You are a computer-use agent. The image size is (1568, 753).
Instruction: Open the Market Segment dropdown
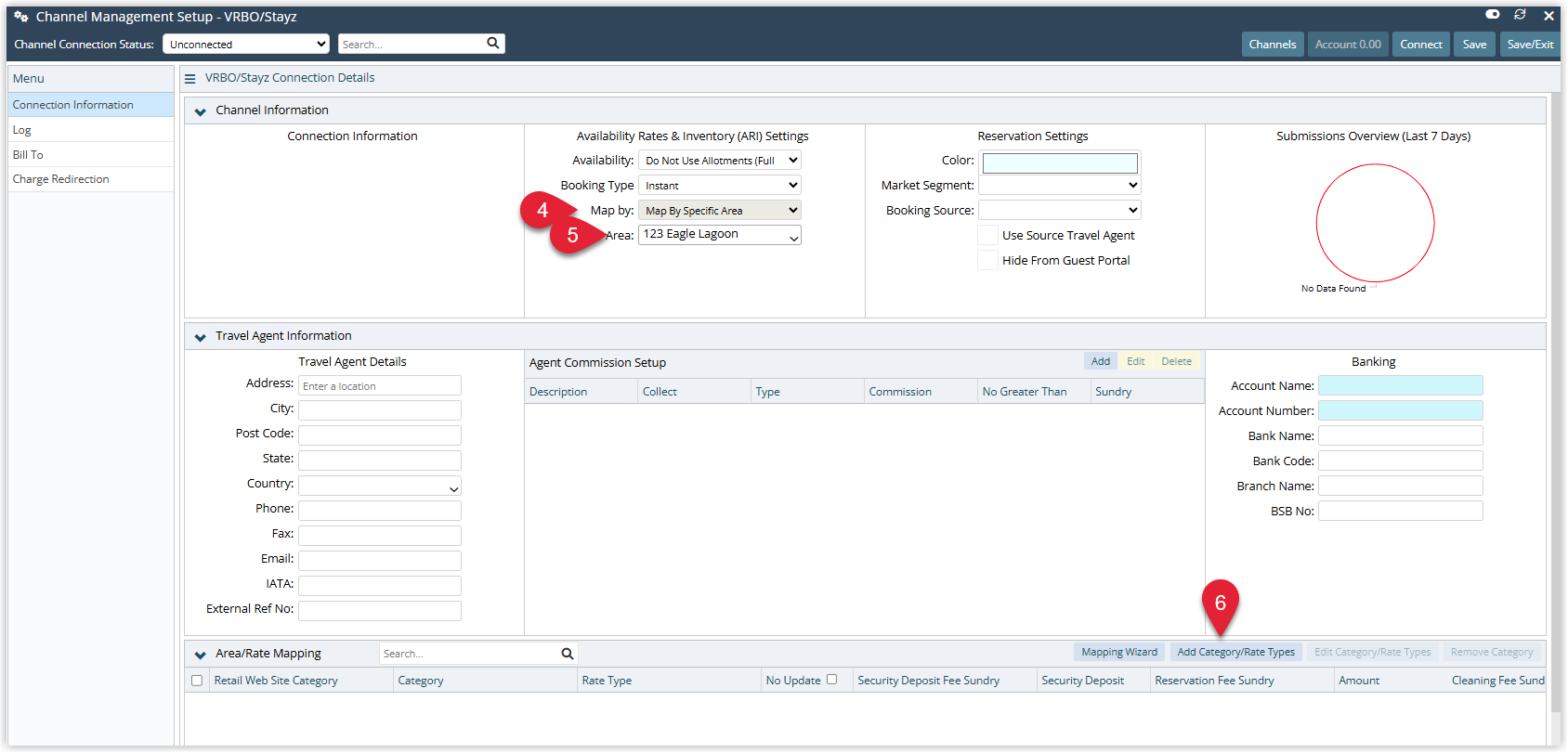point(1060,186)
